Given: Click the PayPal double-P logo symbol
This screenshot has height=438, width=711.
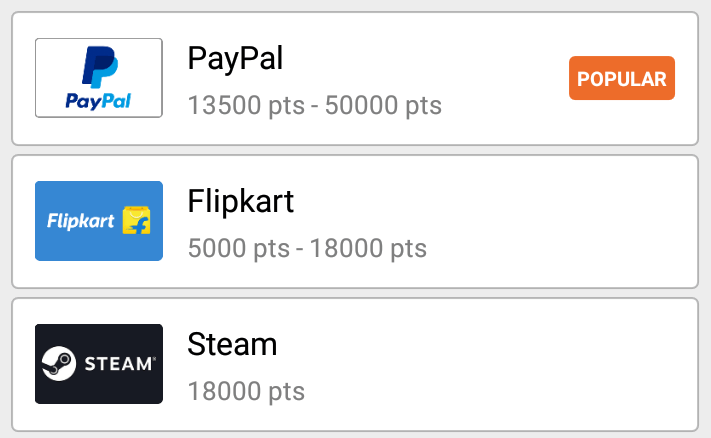Looking at the screenshot, I should (x=99, y=68).
